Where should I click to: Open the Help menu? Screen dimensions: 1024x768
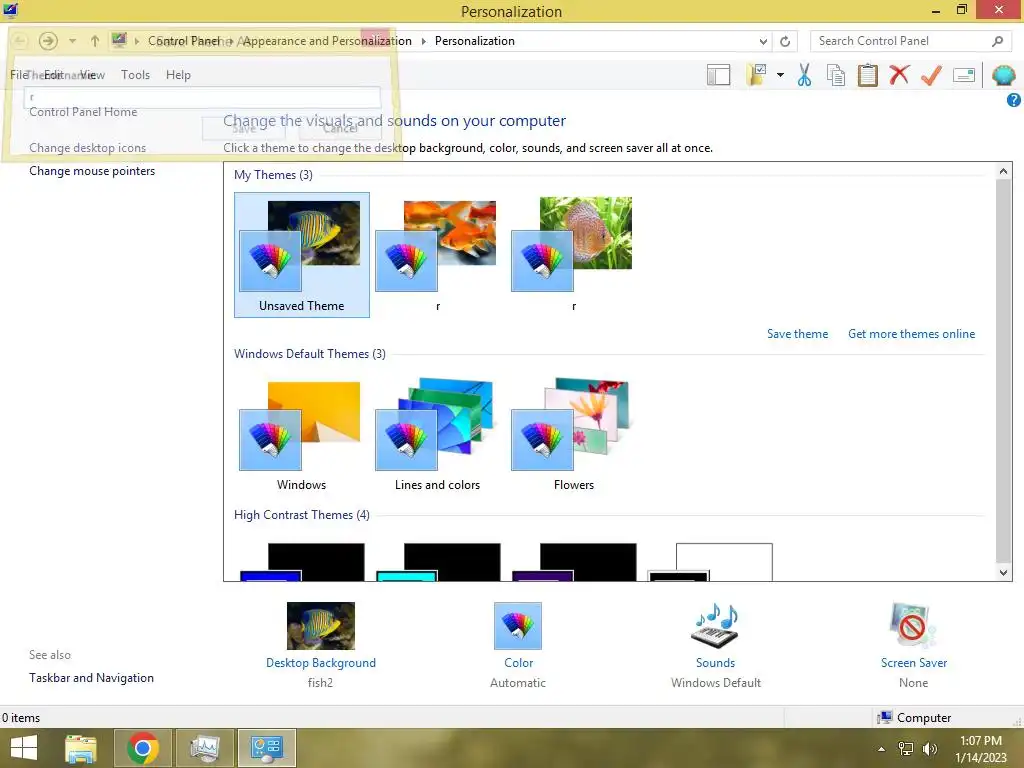[178, 75]
